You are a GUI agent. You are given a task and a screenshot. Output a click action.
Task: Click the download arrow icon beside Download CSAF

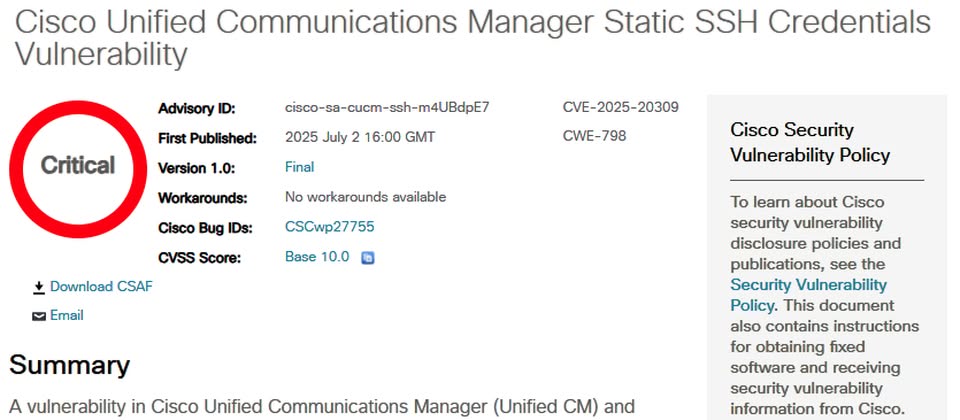click(x=39, y=287)
